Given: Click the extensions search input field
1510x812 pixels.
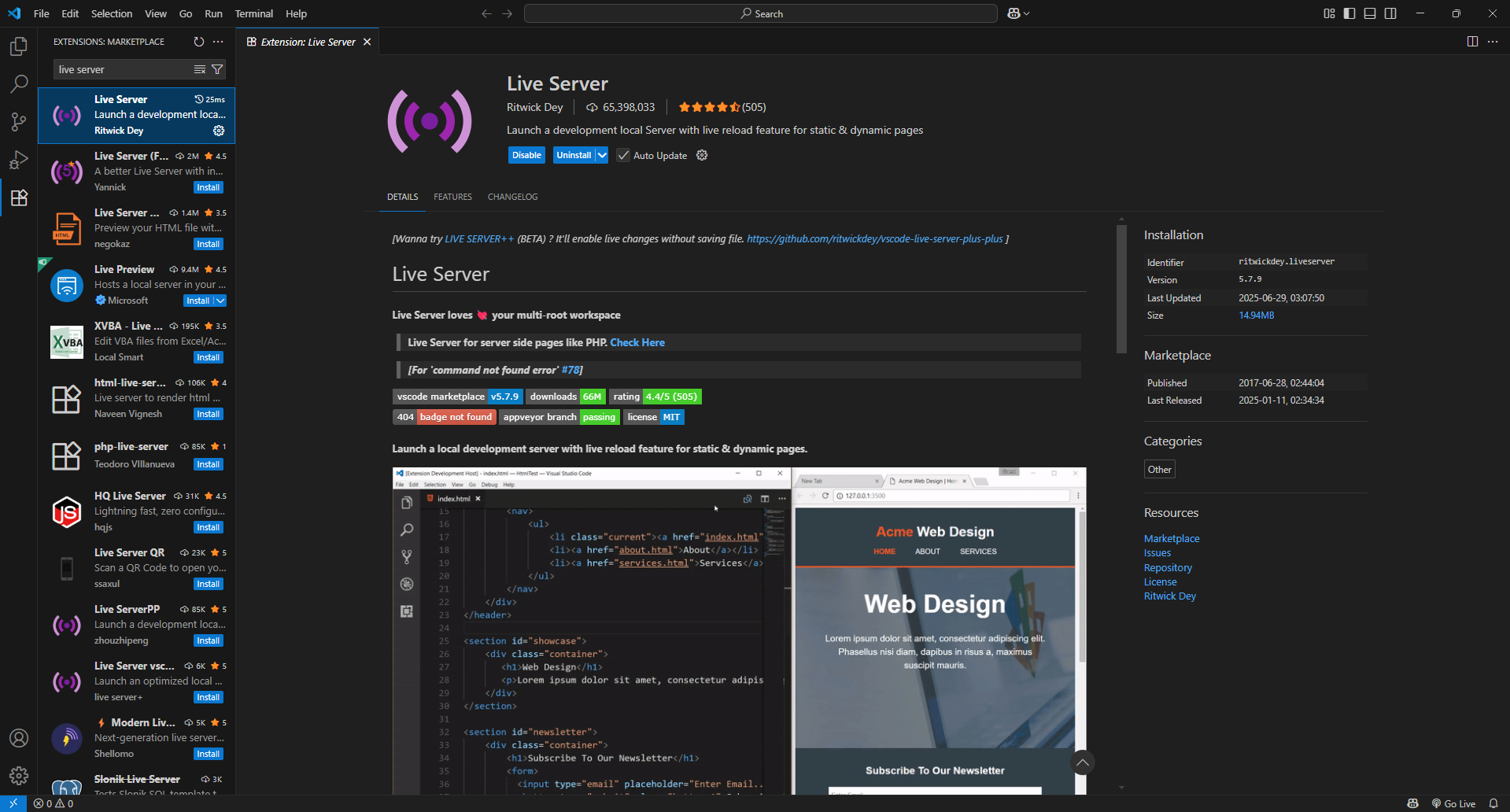Looking at the screenshot, I should [x=124, y=69].
